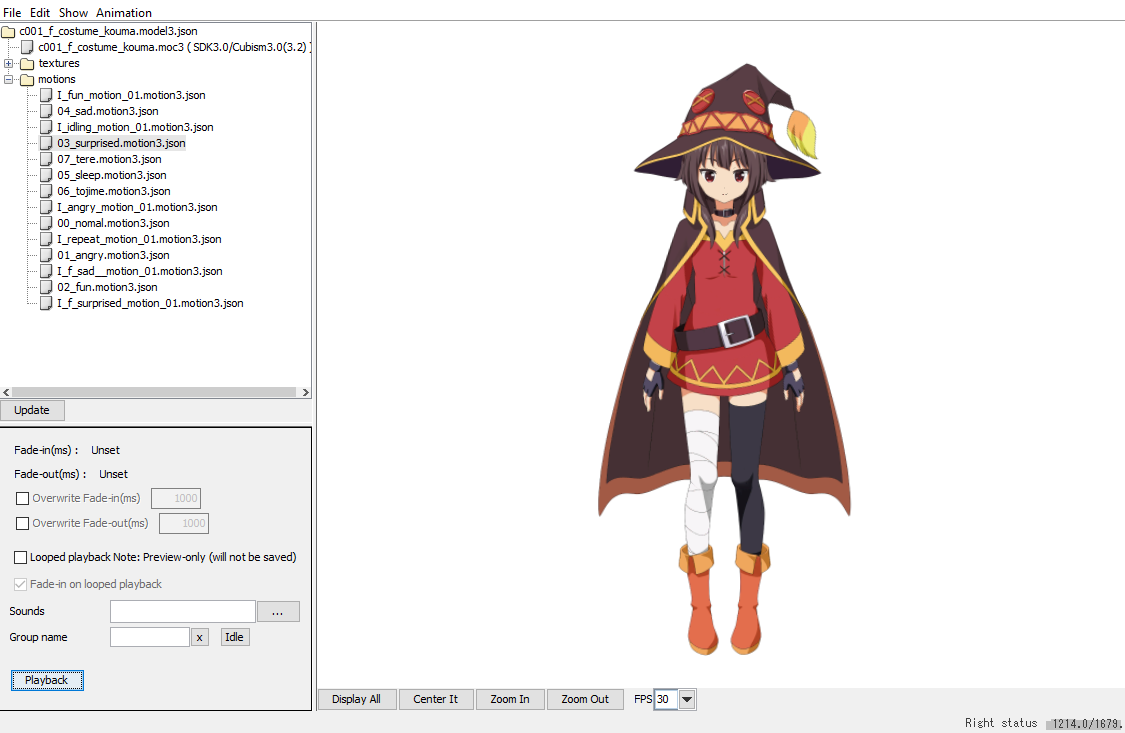This screenshot has height=733, width=1125.
Task: Open the Show menu
Action: [73, 12]
